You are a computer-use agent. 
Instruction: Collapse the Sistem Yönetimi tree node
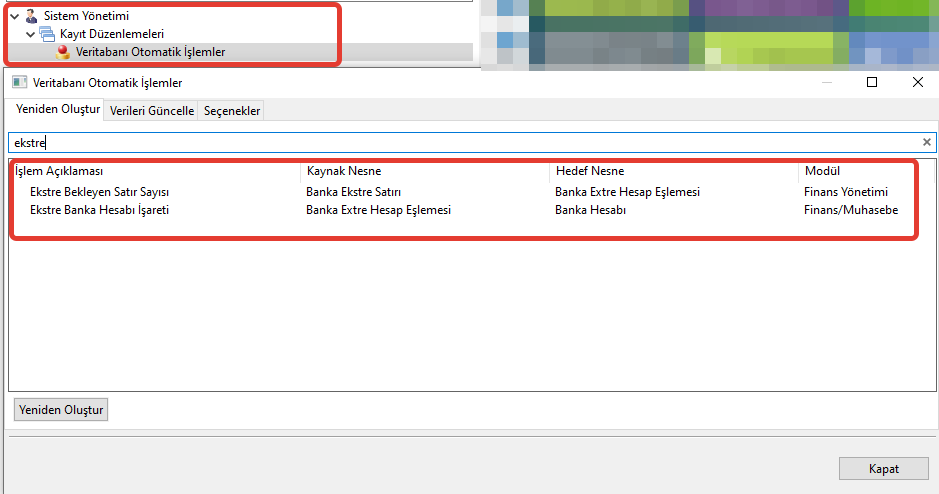[14, 16]
